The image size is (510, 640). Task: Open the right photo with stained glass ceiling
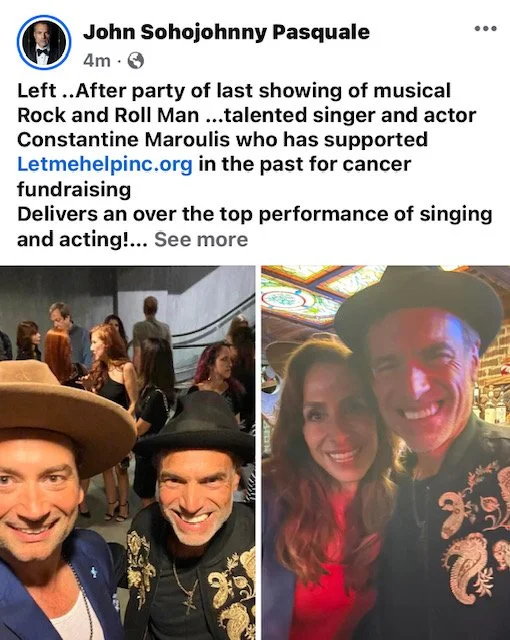pos(386,453)
